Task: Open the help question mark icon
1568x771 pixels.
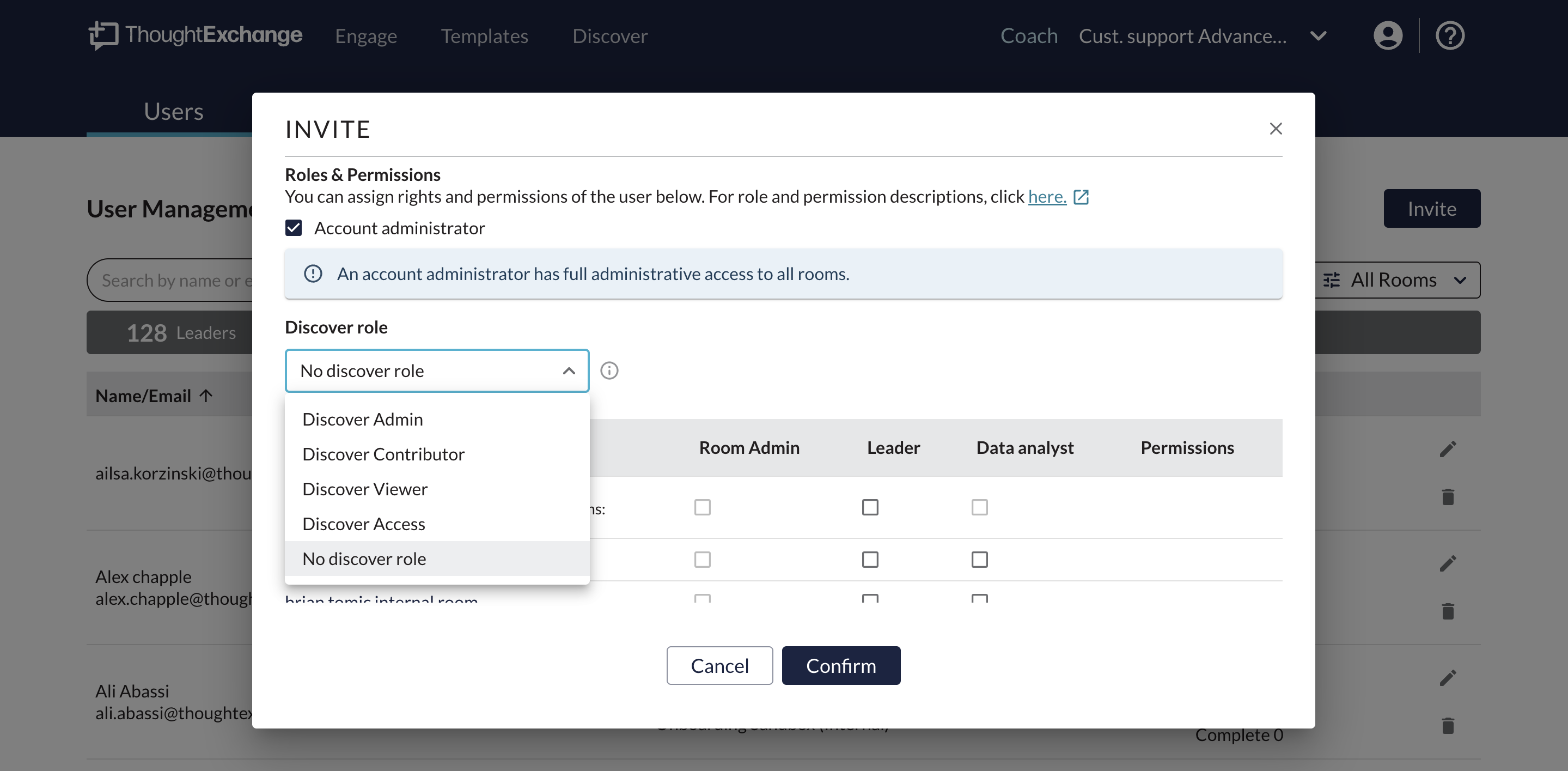Action: point(1450,35)
